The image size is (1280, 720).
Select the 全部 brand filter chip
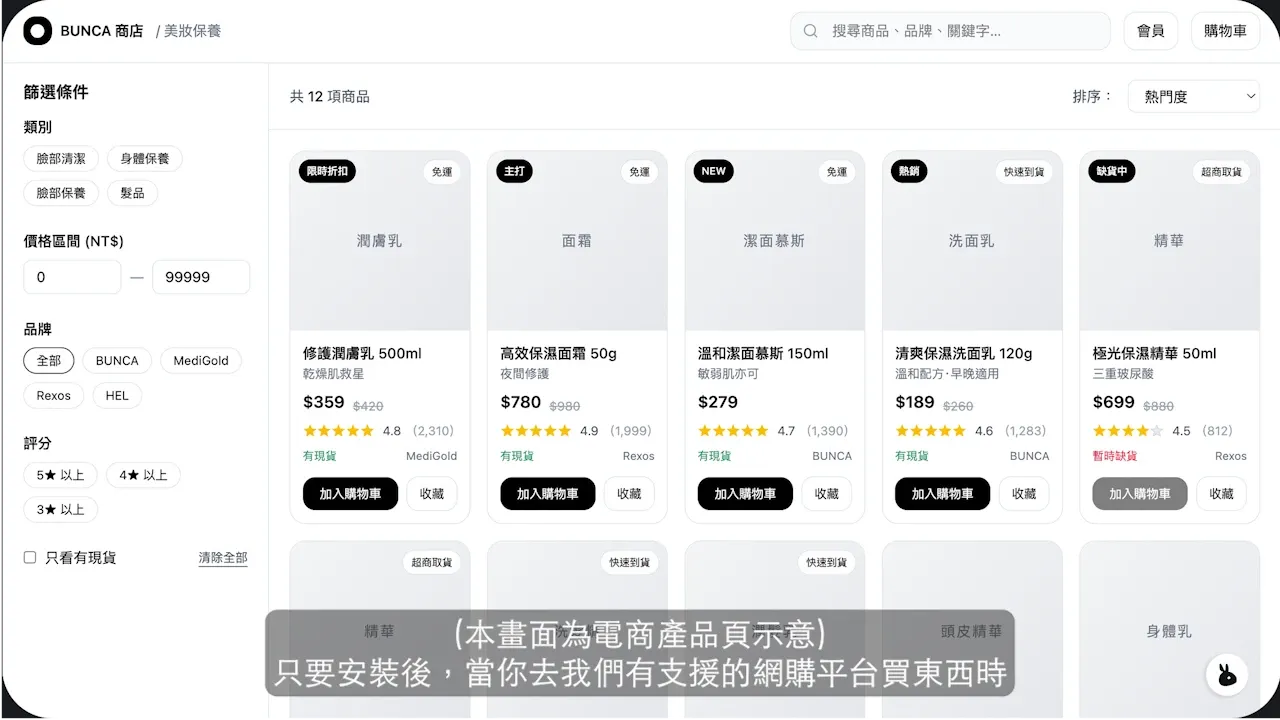tap(49, 361)
